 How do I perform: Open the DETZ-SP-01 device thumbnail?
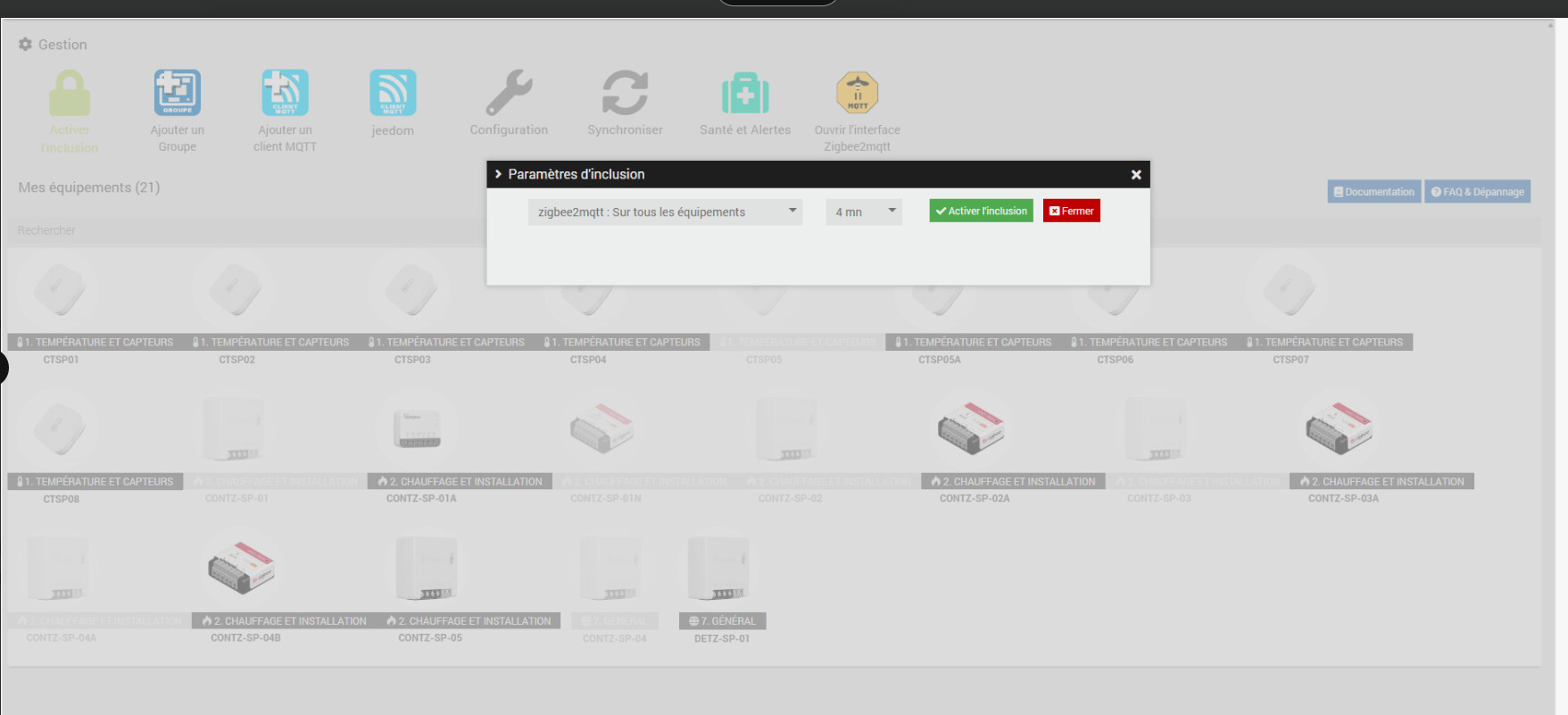(x=718, y=568)
